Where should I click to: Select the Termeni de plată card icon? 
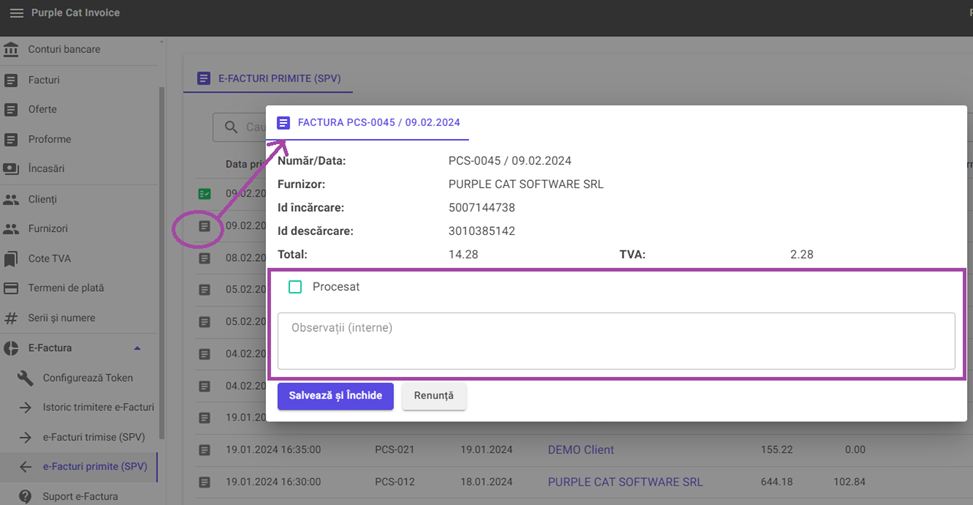point(11,288)
